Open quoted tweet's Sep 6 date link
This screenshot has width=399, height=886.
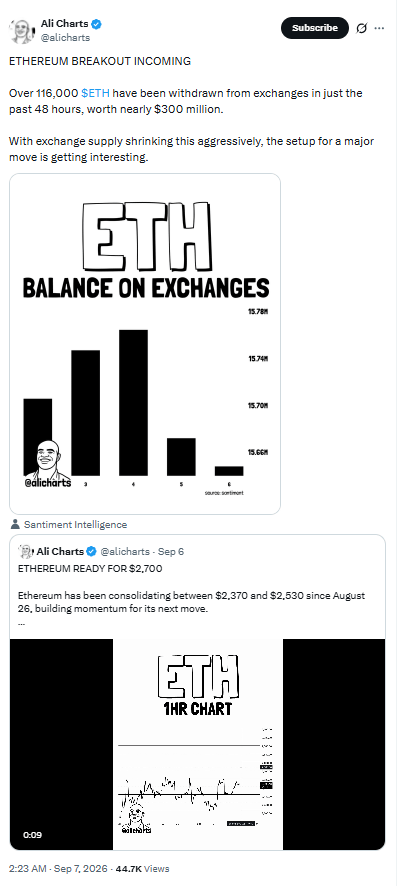pyautogui.click(x=172, y=551)
